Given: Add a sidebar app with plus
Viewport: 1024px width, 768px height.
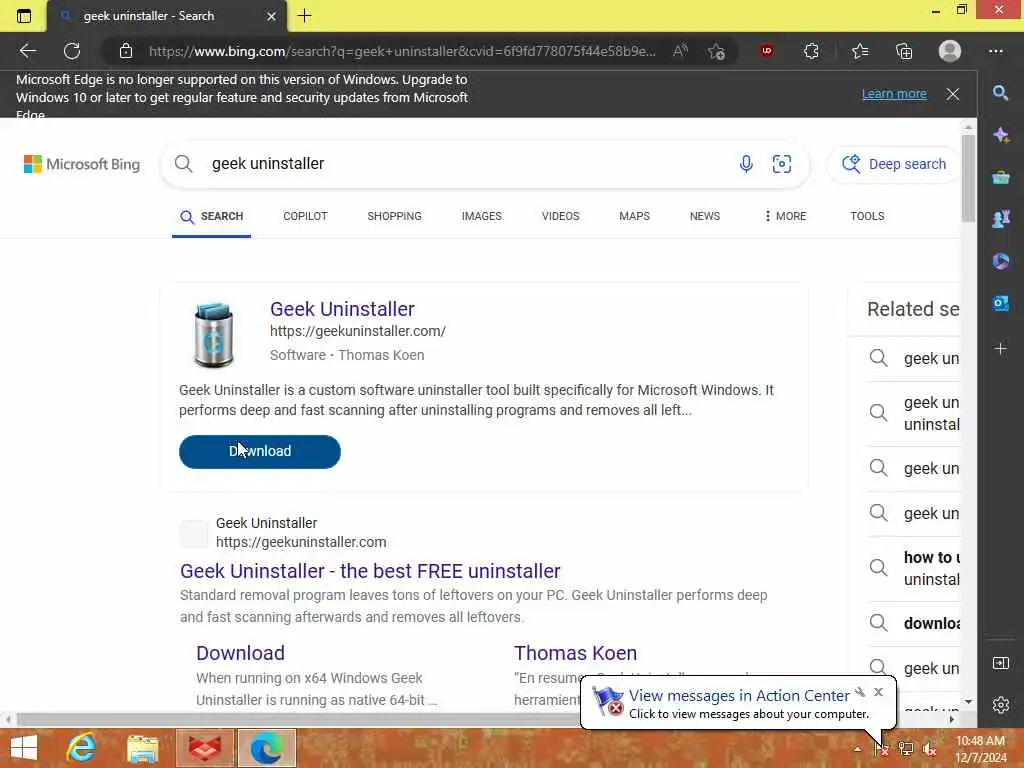Looking at the screenshot, I should coord(1000,349).
